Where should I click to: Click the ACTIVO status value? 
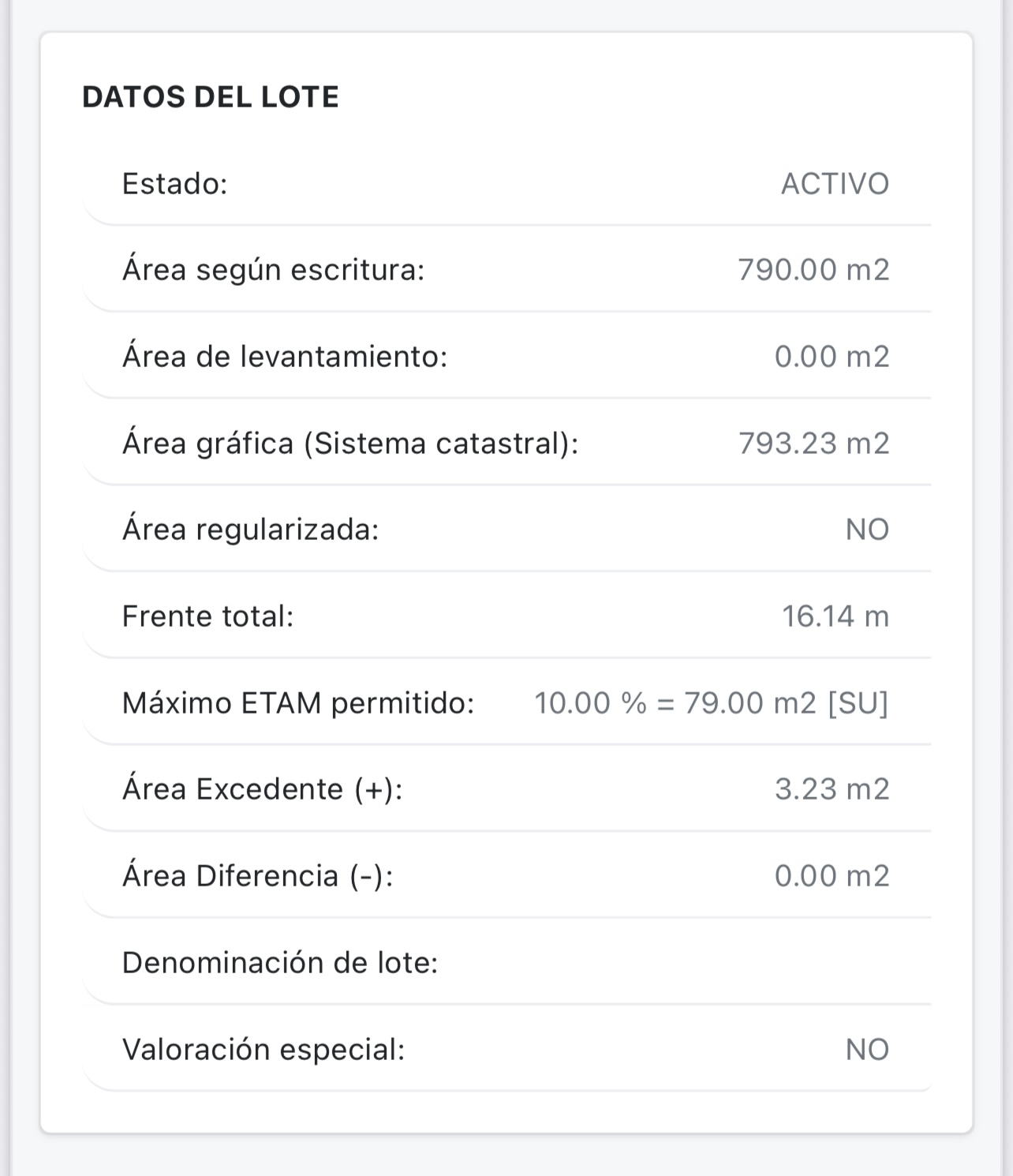tap(835, 184)
